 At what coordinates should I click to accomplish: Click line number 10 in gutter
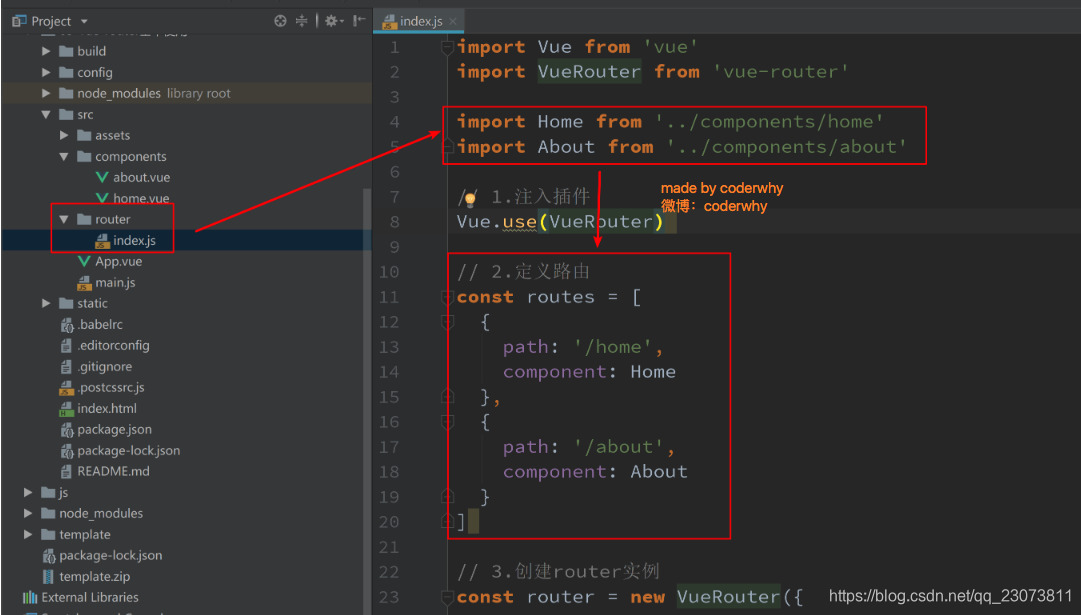pyautogui.click(x=389, y=272)
